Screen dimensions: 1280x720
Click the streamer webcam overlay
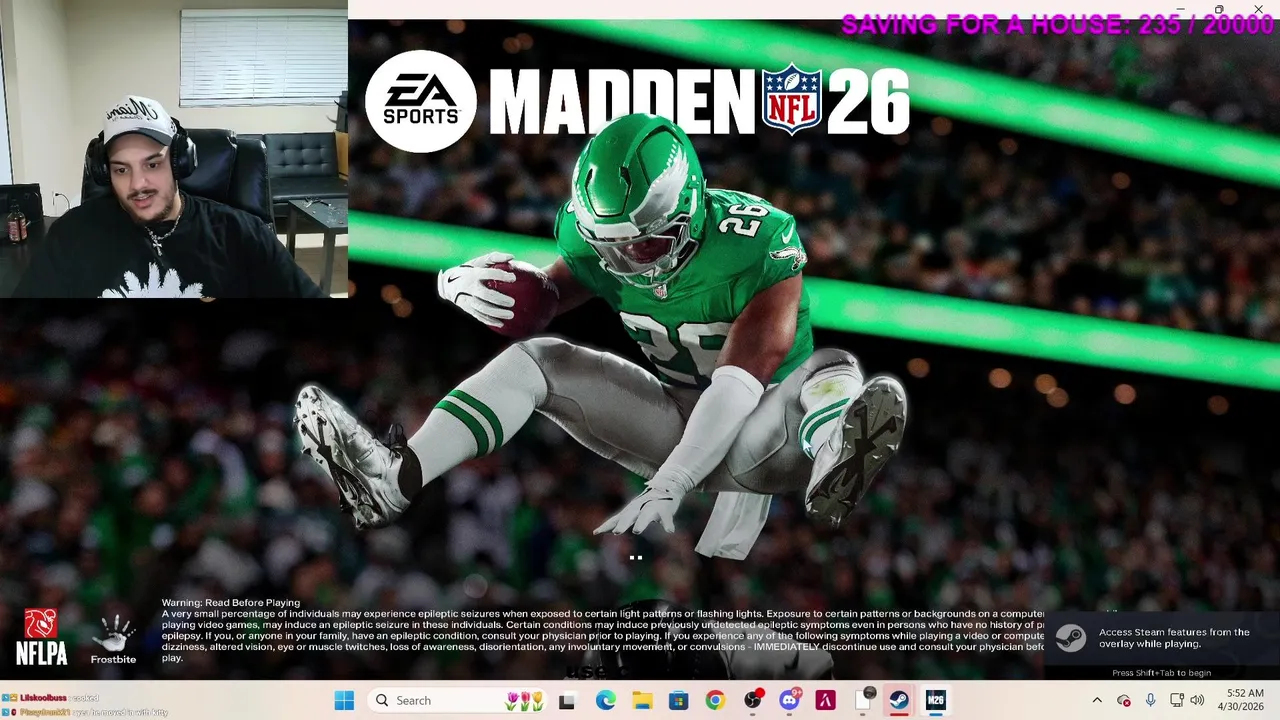[174, 149]
